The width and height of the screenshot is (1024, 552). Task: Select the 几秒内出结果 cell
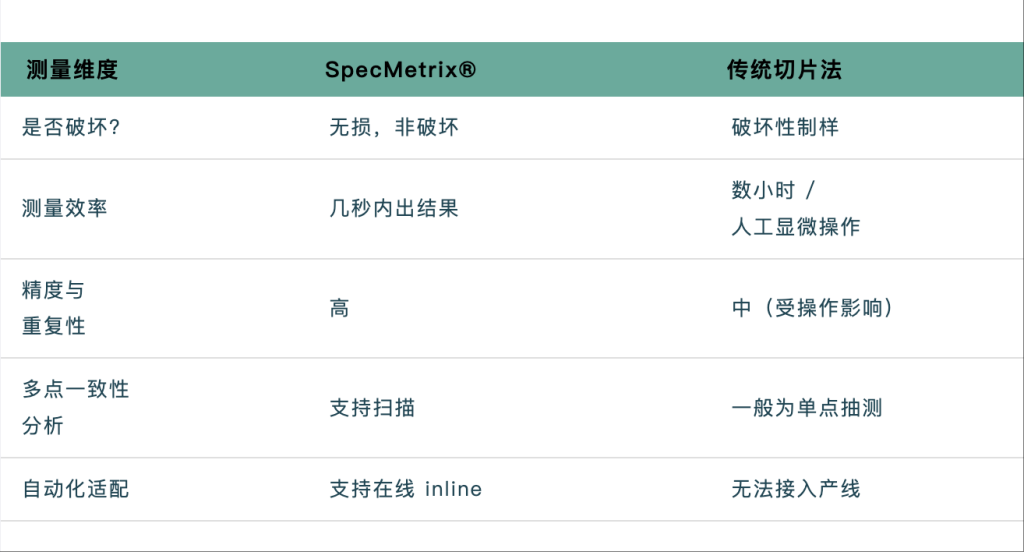point(394,208)
